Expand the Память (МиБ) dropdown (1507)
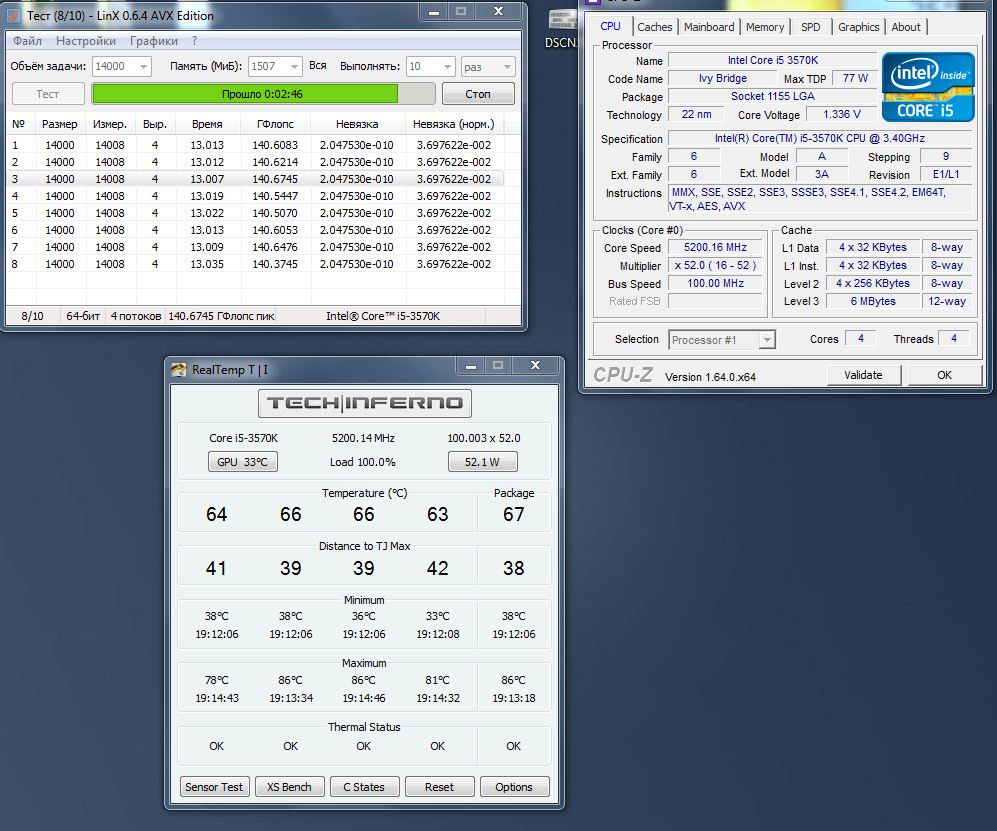 [275, 66]
